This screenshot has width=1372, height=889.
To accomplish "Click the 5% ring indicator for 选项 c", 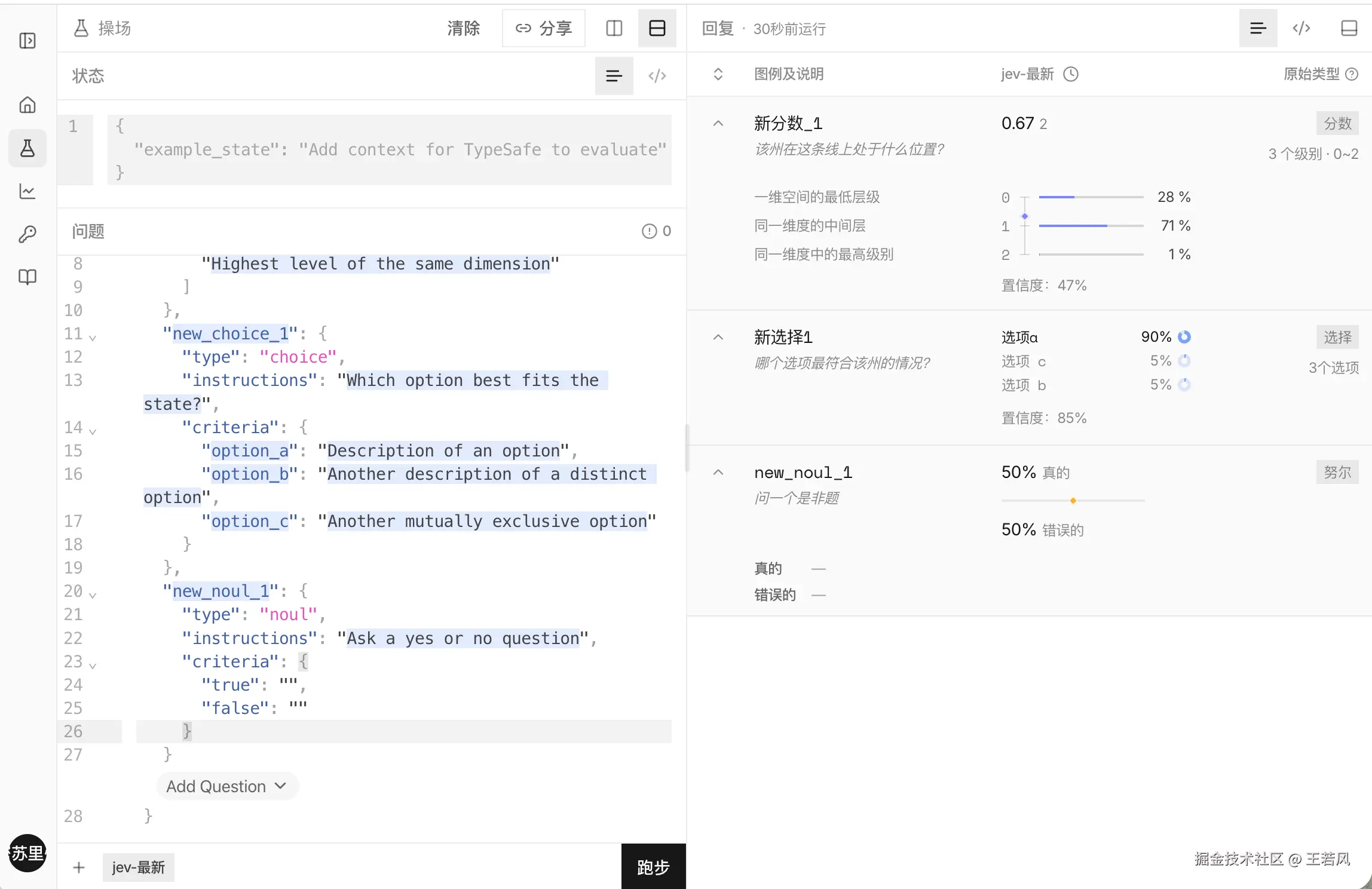I will tap(1184, 361).
